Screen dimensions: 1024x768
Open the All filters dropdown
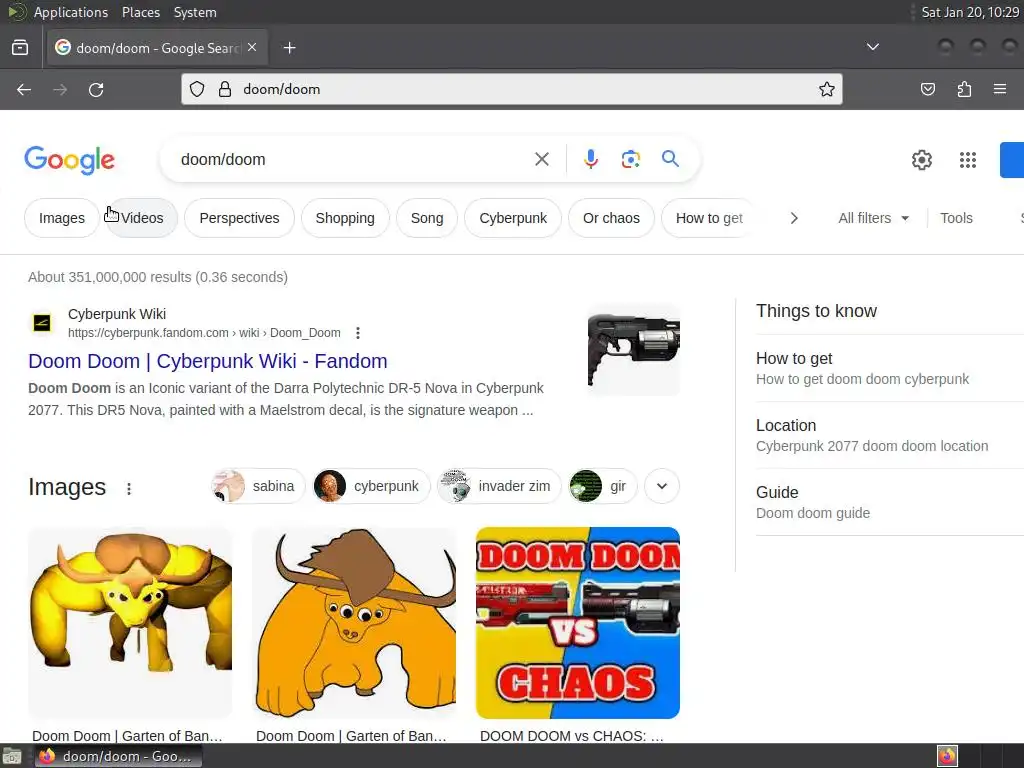pyautogui.click(x=873, y=218)
